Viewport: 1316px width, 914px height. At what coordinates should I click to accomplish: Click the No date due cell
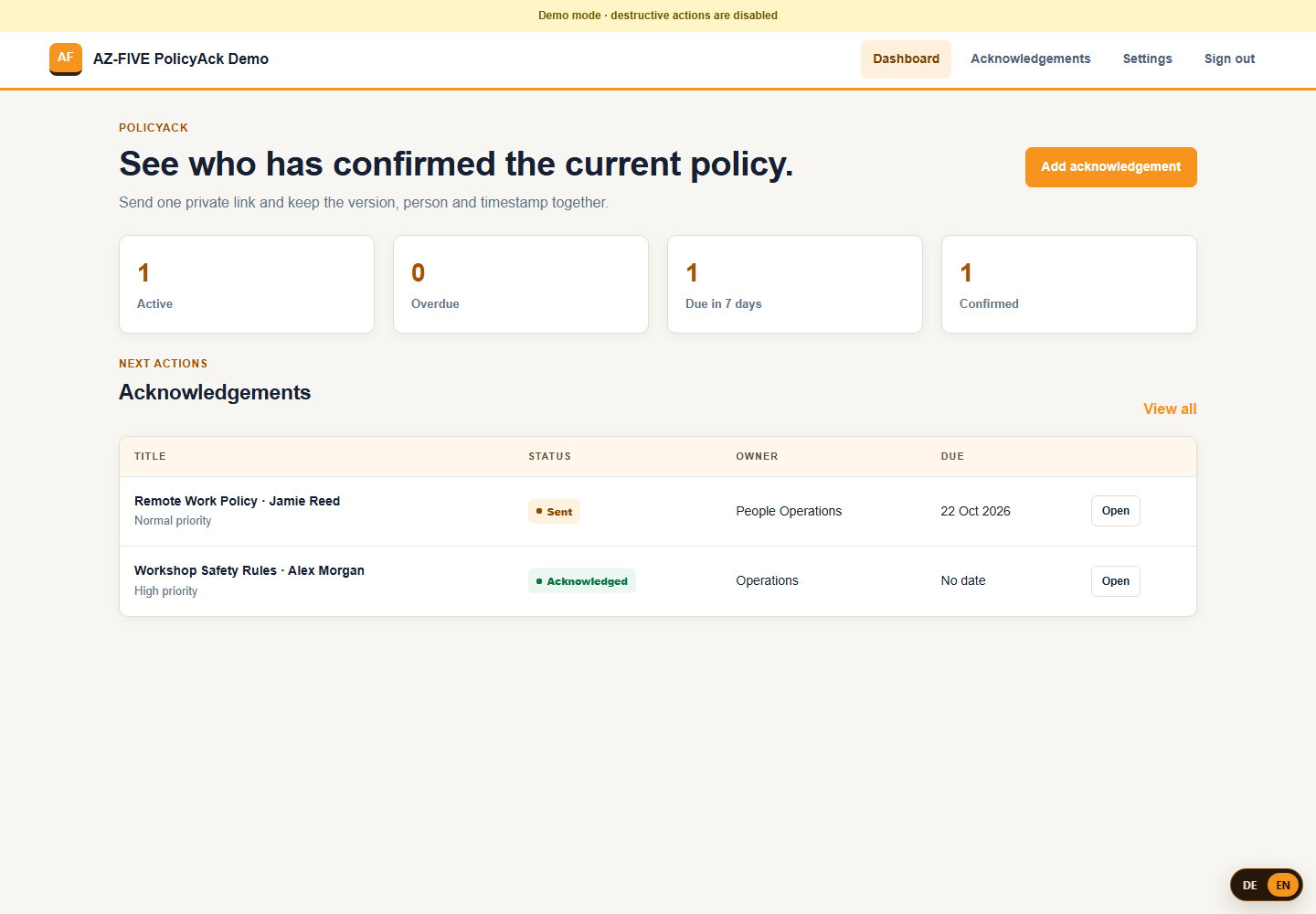point(963,580)
